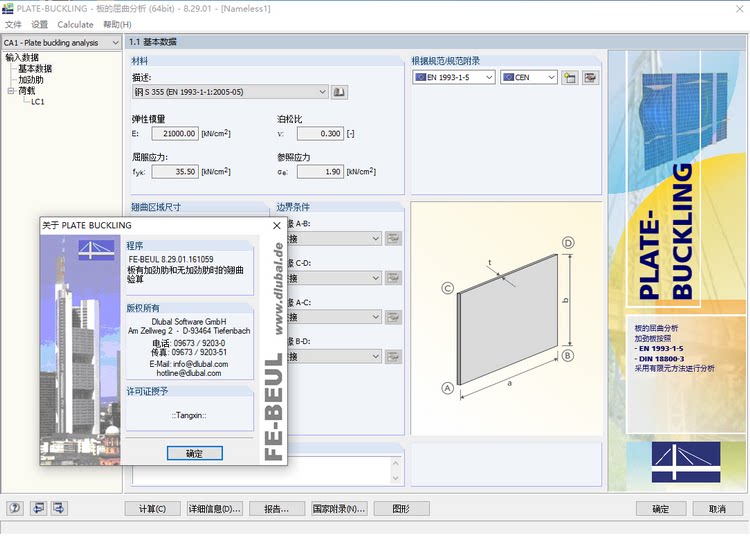Close the About PLATE BUCKLING dialog
Screen dimensions: 750x536
(x=276, y=226)
